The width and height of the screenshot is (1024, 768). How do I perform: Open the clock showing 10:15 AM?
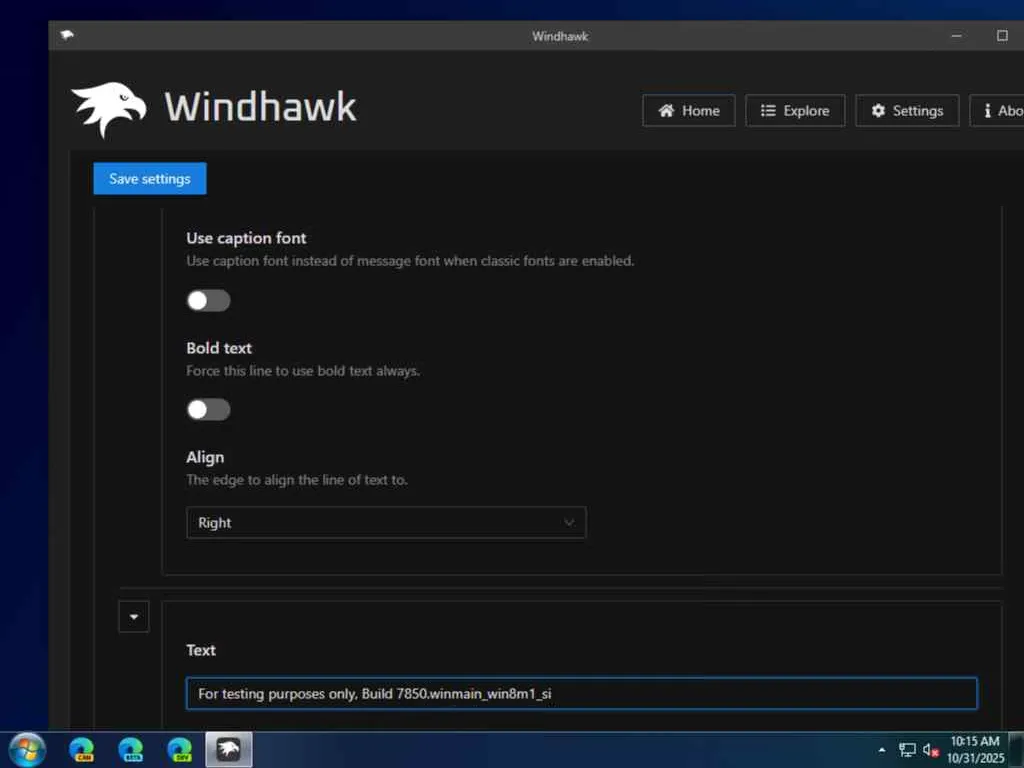click(x=975, y=750)
